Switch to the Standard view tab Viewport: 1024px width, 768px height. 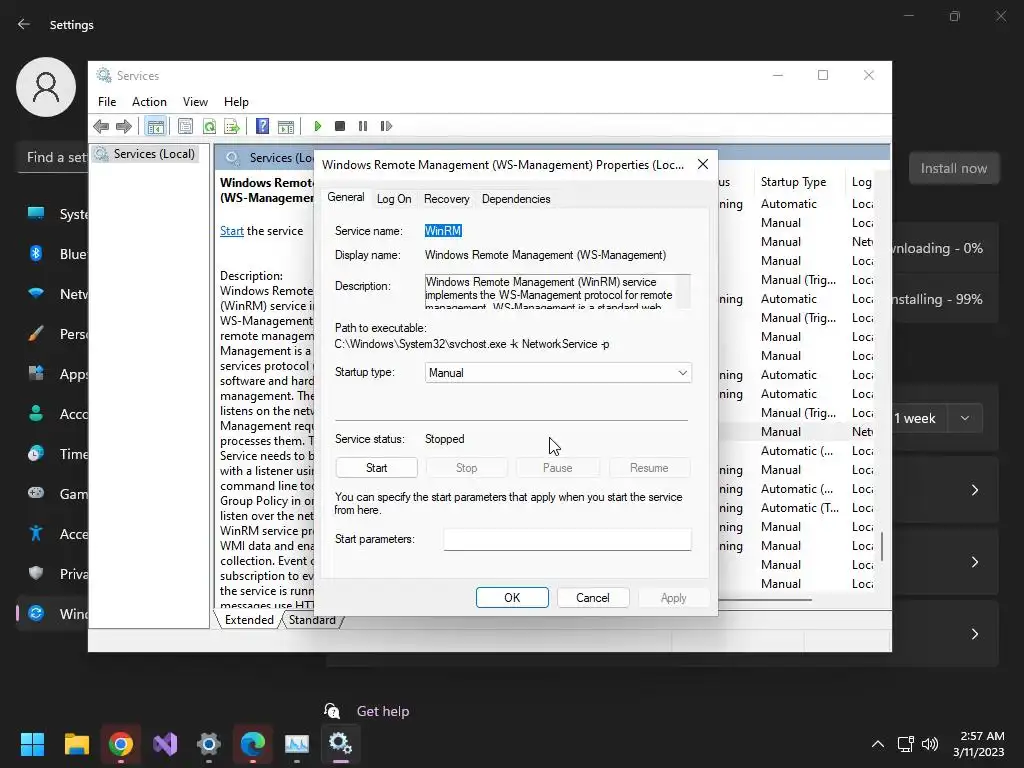point(312,620)
